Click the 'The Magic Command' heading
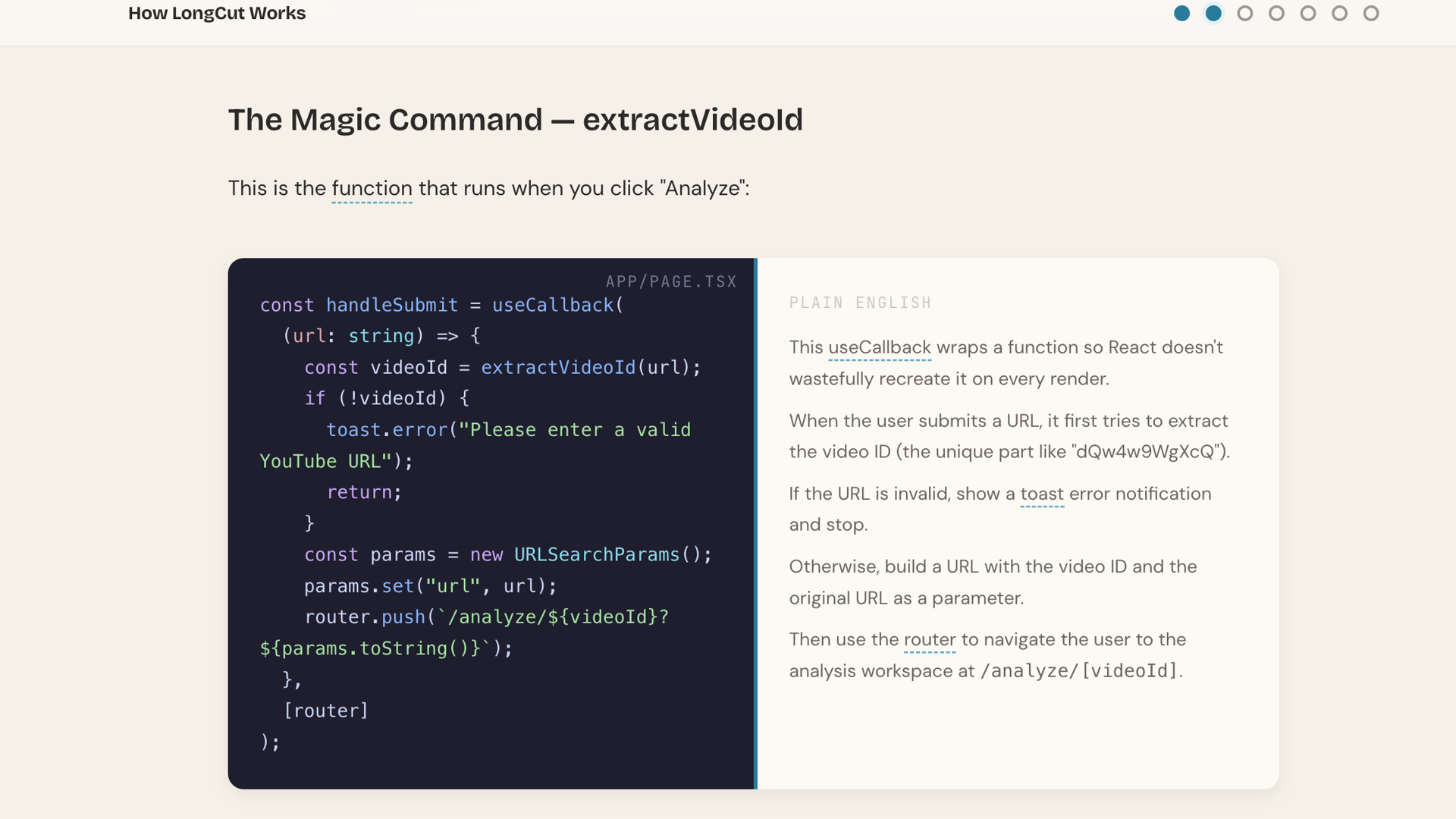Screen dimensions: 1456x819 coord(515,120)
